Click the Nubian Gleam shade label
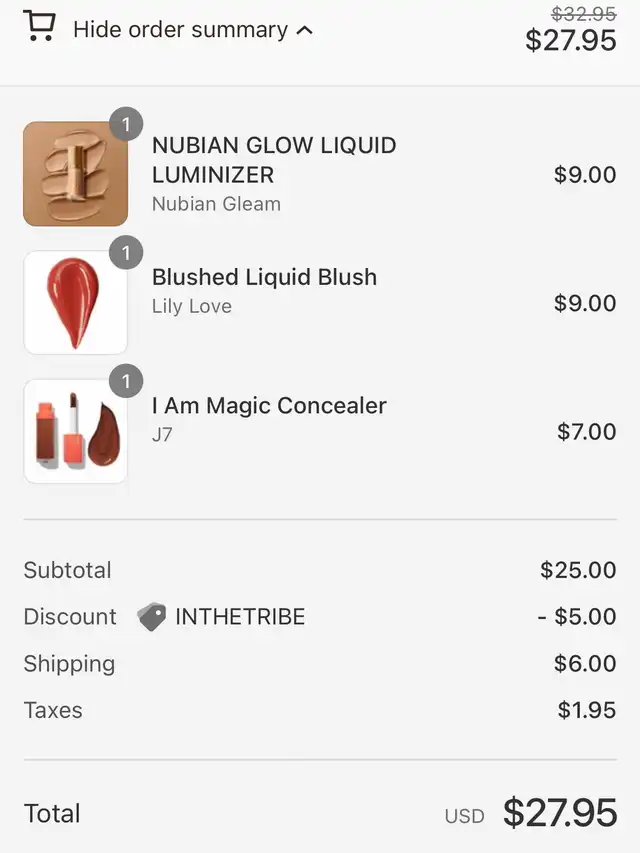This screenshot has height=853, width=640. coord(216,204)
